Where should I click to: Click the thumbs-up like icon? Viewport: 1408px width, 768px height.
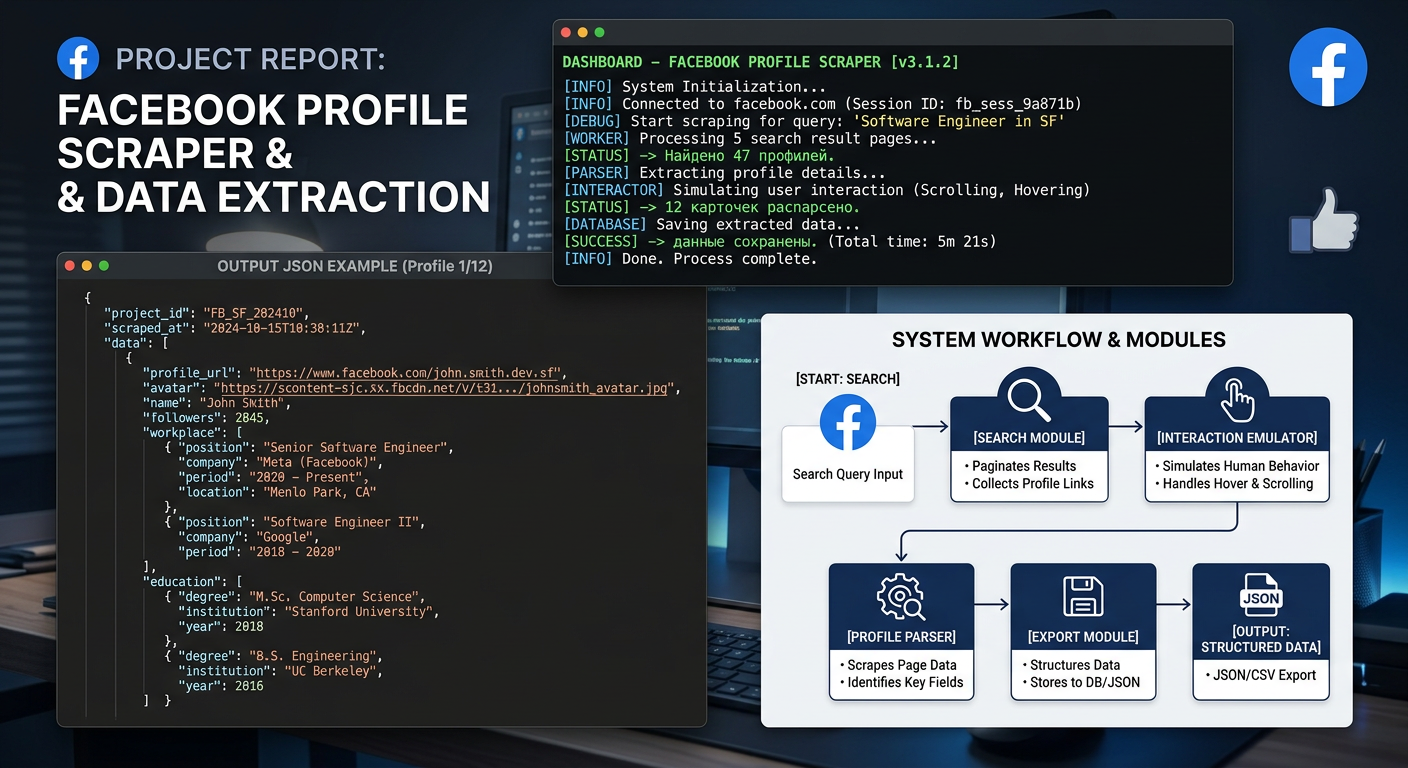(x=1323, y=220)
